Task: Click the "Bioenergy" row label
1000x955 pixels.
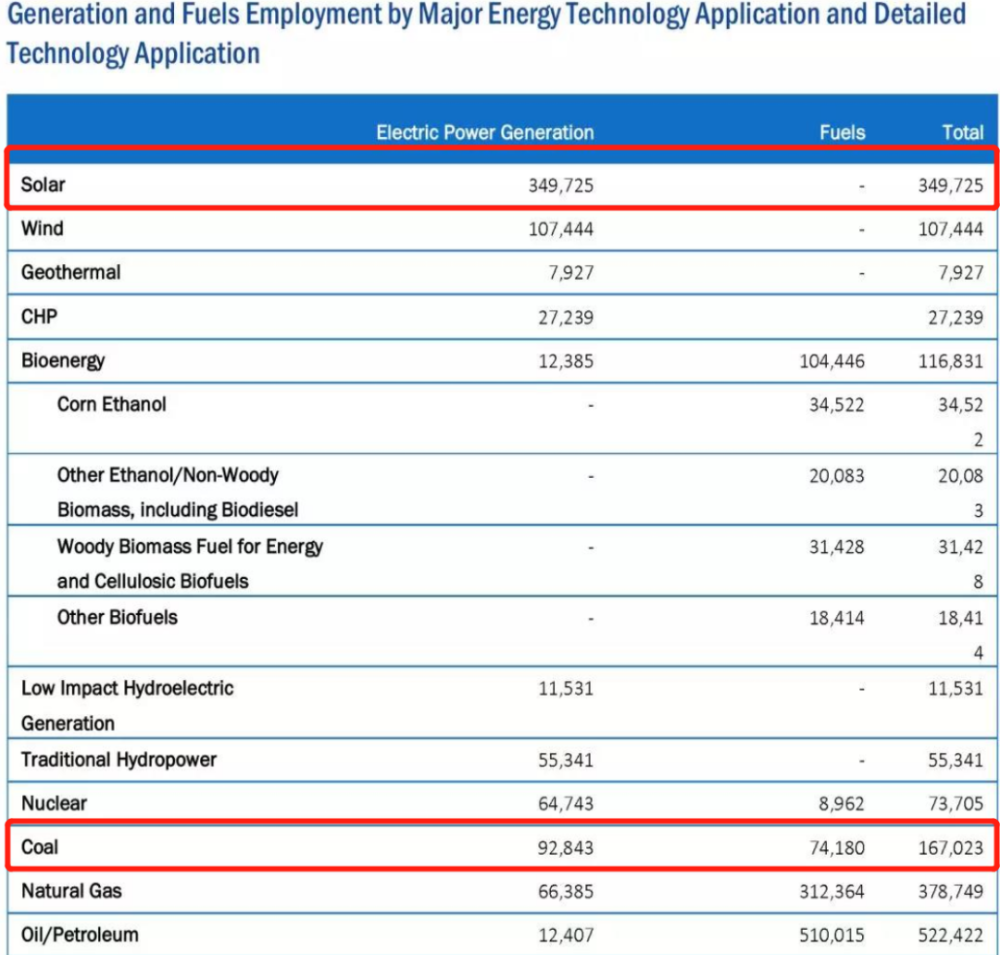Action: 62,360
